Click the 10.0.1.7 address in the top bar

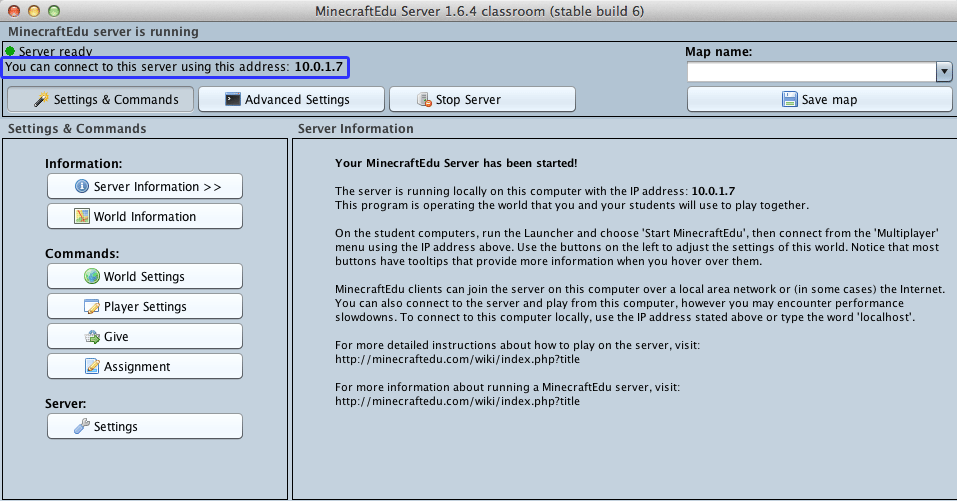(319, 67)
